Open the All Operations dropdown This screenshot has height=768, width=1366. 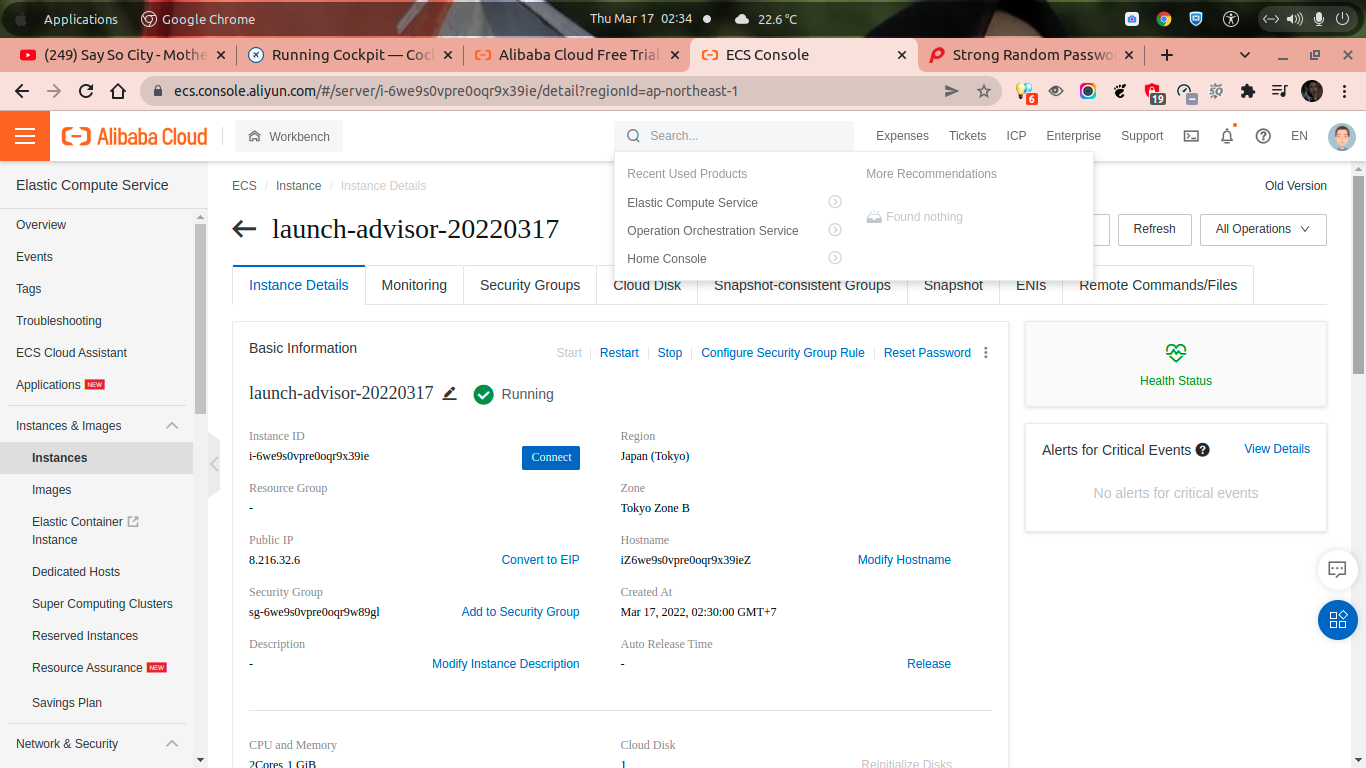(x=1263, y=229)
